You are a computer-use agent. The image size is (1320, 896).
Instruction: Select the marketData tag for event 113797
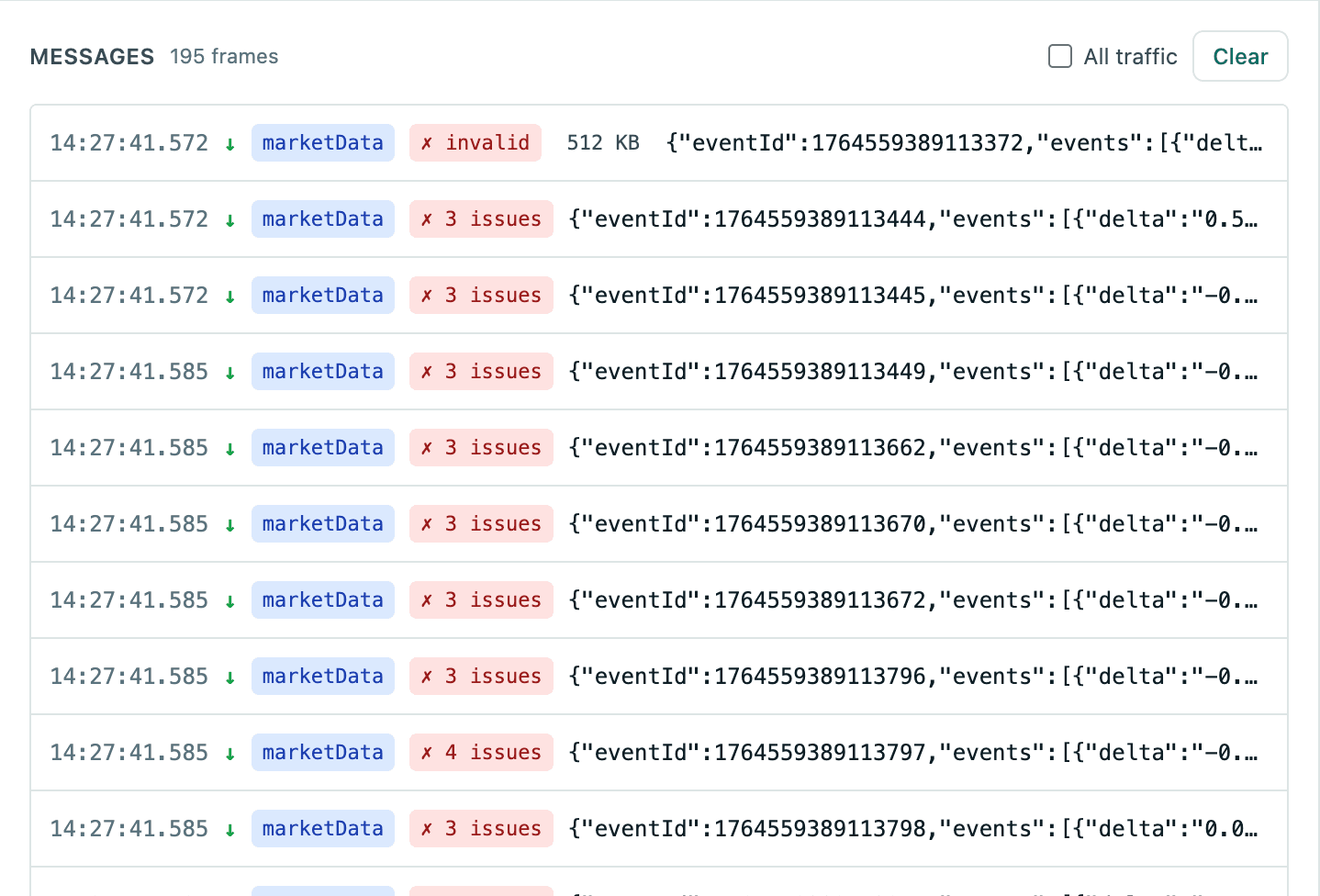point(323,752)
